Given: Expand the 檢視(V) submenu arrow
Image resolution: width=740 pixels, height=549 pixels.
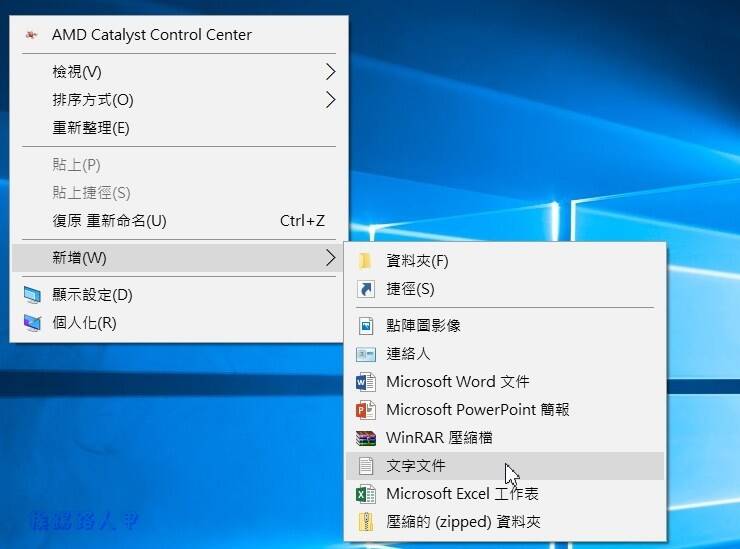Looking at the screenshot, I should click(330, 72).
